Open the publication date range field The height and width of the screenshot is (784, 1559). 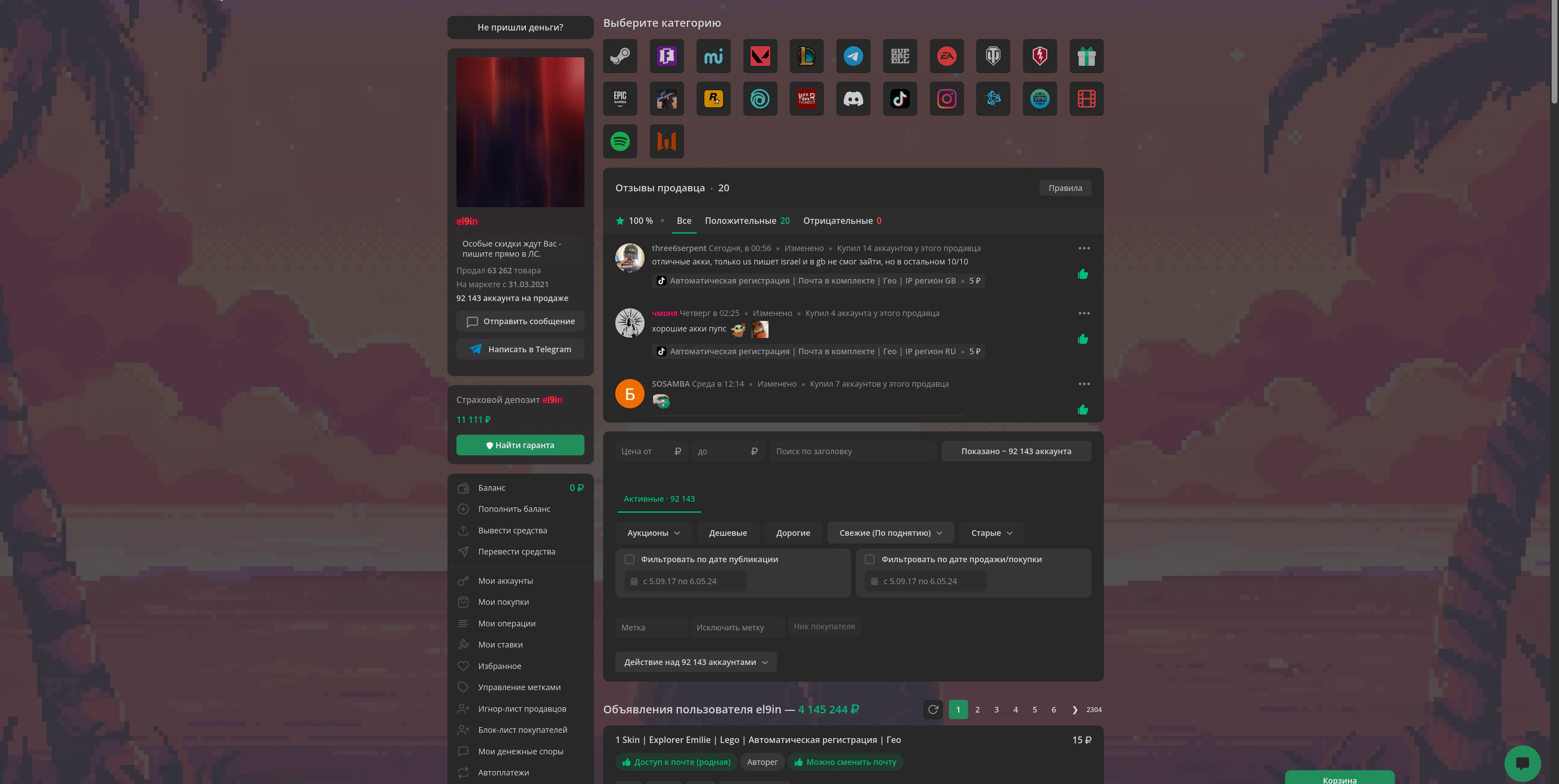(x=685, y=581)
